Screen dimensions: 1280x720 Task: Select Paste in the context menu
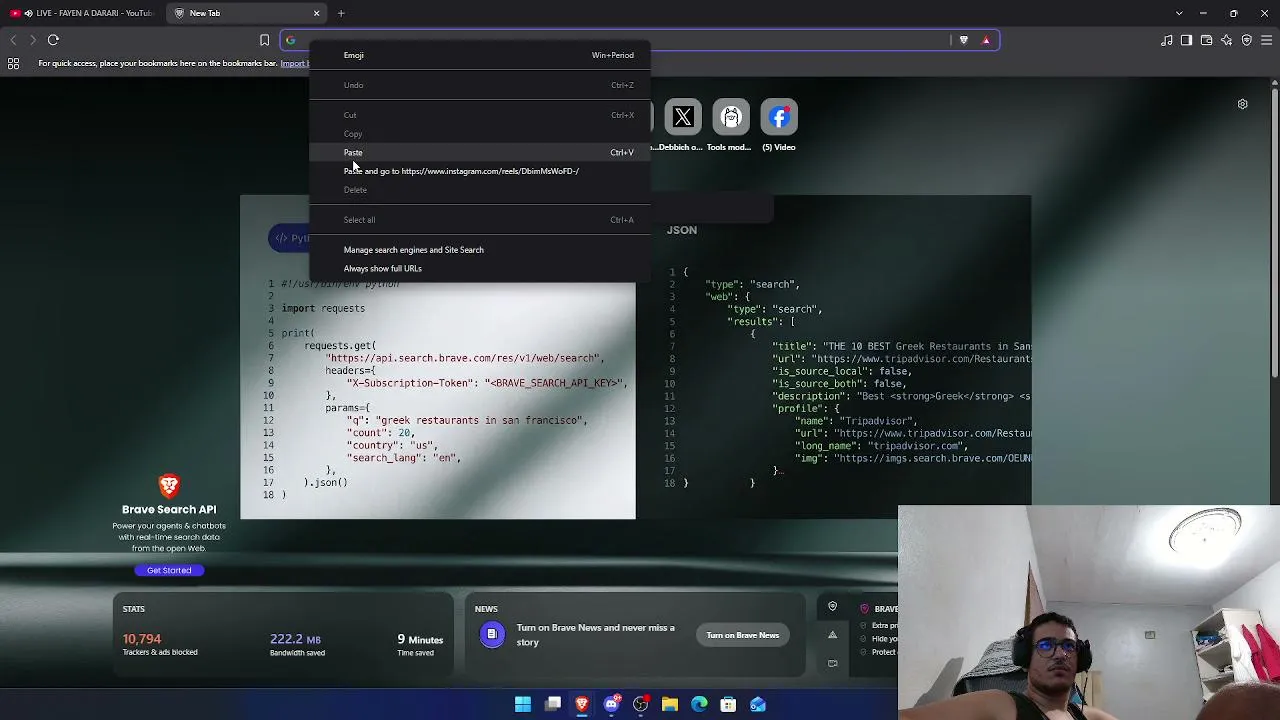click(x=480, y=153)
